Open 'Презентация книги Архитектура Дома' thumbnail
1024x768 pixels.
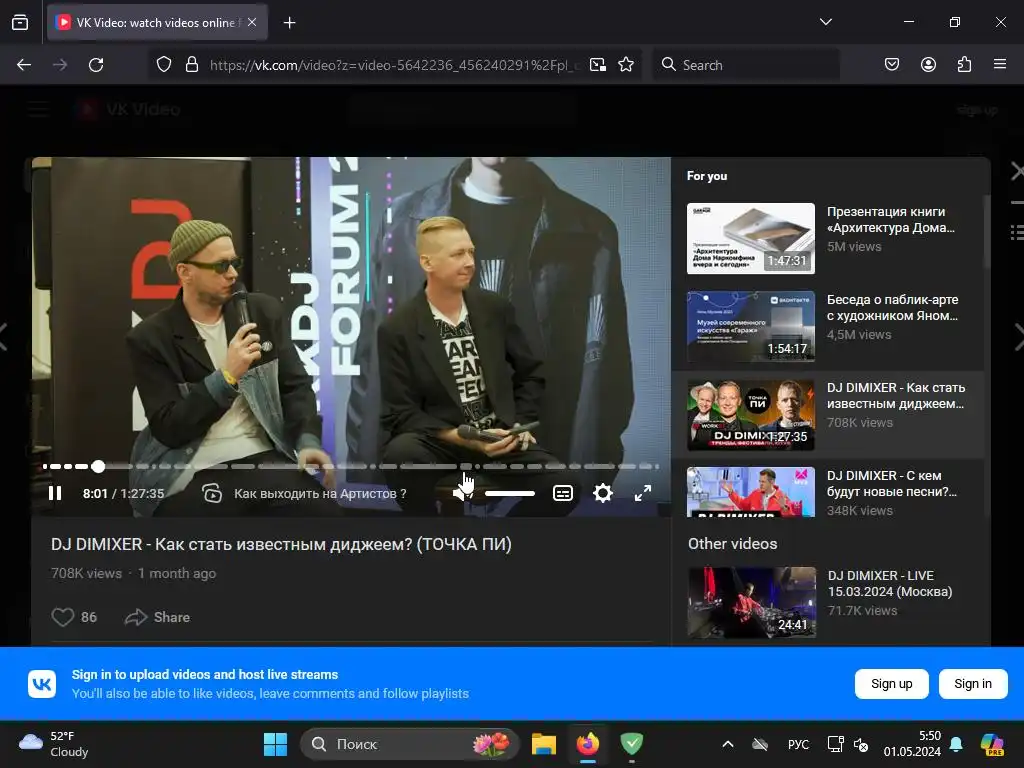click(x=751, y=238)
